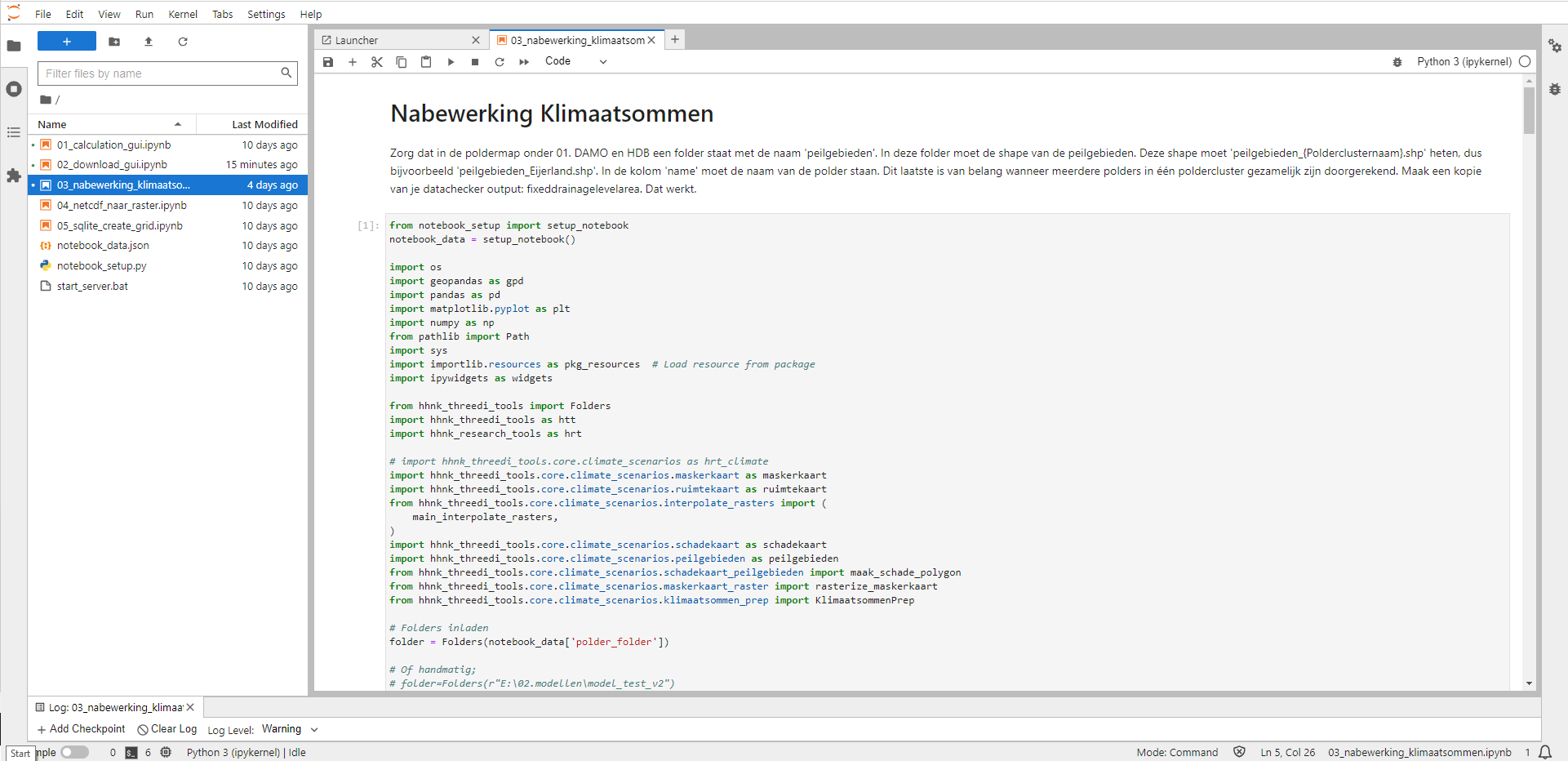
Task: Click the terminal sessions icon in status bar
Action: (x=131, y=753)
